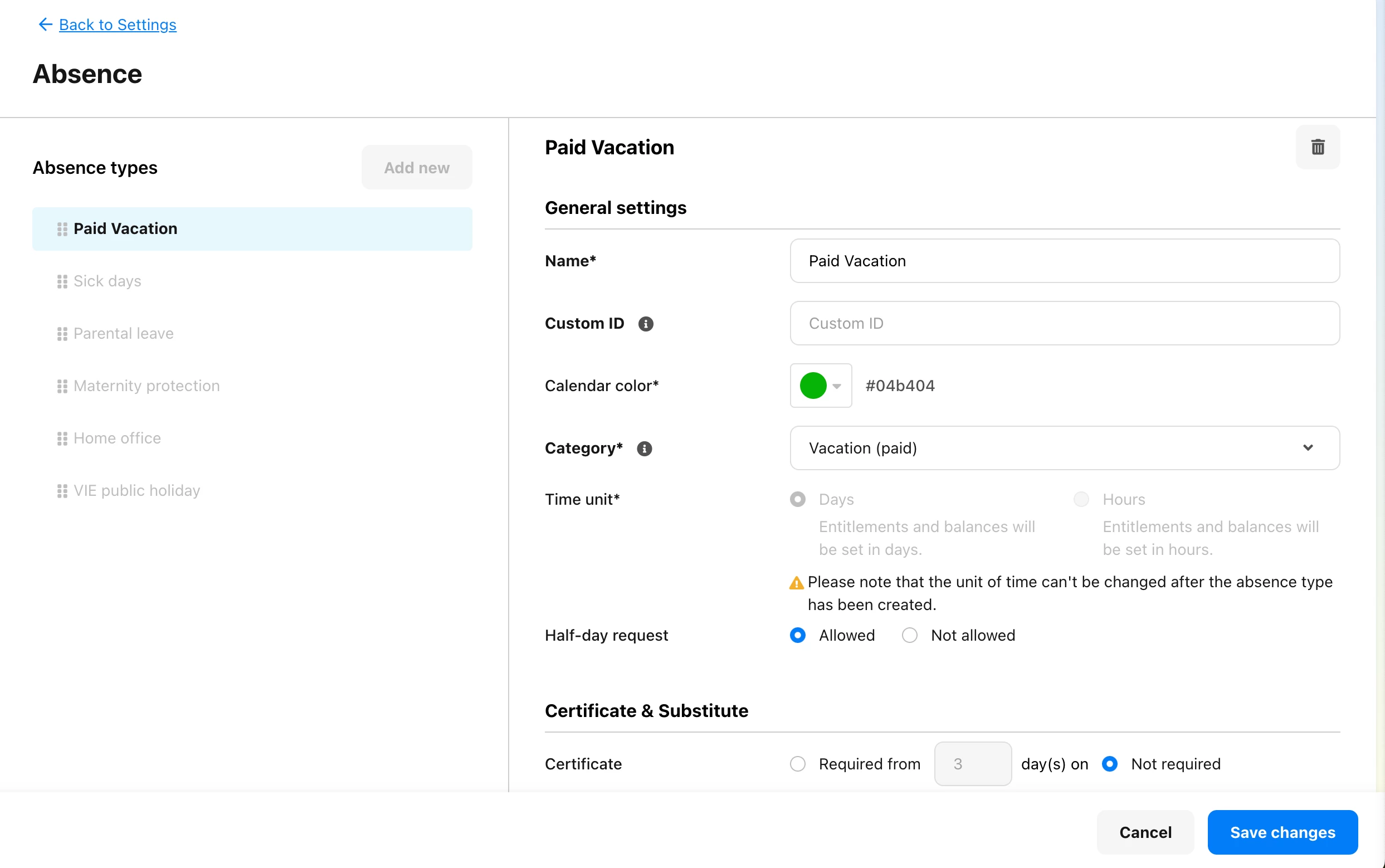Image resolution: width=1385 pixels, height=868 pixels.
Task: Choose certificate Required from option
Action: tap(797, 763)
